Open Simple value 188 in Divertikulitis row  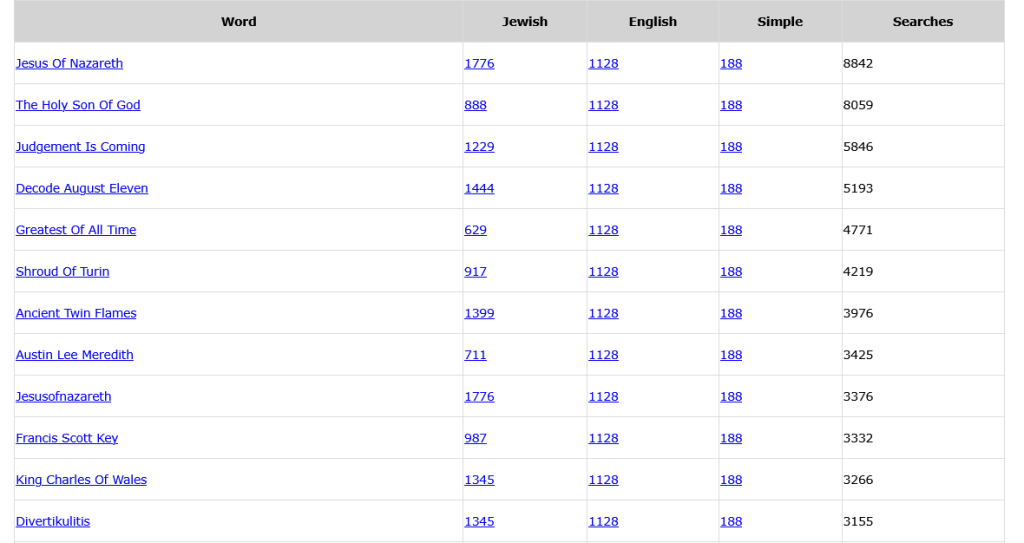(x=731, y=522)
